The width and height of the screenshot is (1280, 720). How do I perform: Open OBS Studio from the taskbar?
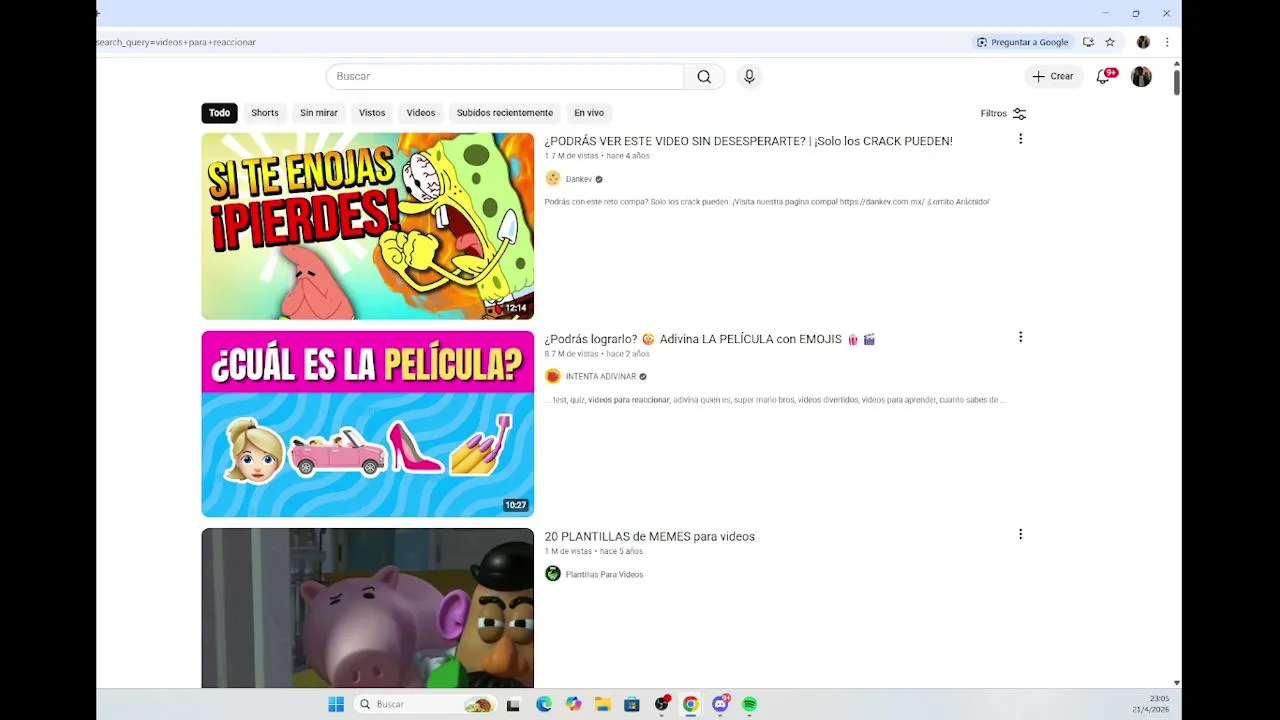pyautogui.click(x=661, y=704)
